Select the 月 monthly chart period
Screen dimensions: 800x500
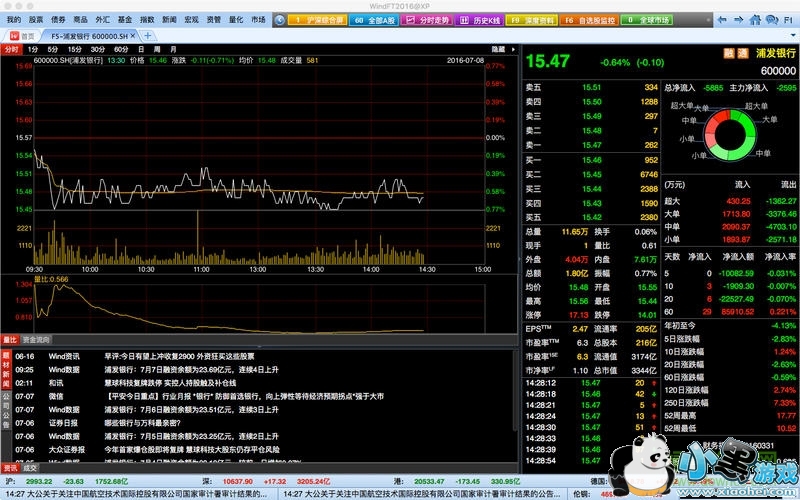point(173,49)
